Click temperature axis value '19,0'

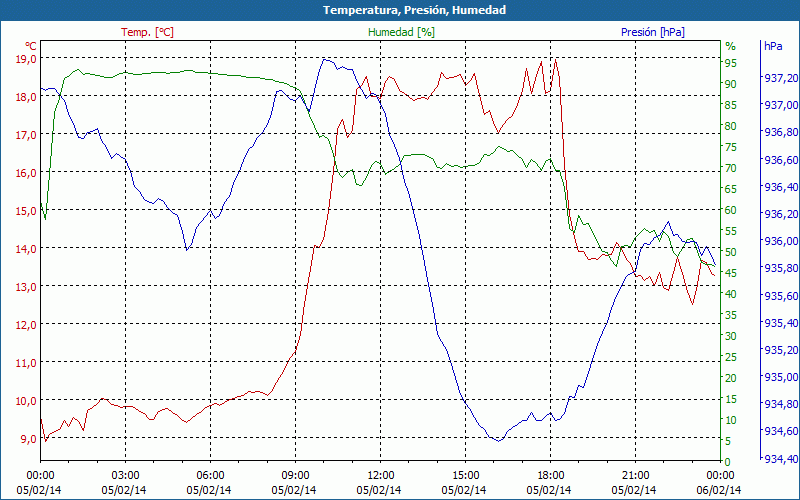tap(28, 58)
